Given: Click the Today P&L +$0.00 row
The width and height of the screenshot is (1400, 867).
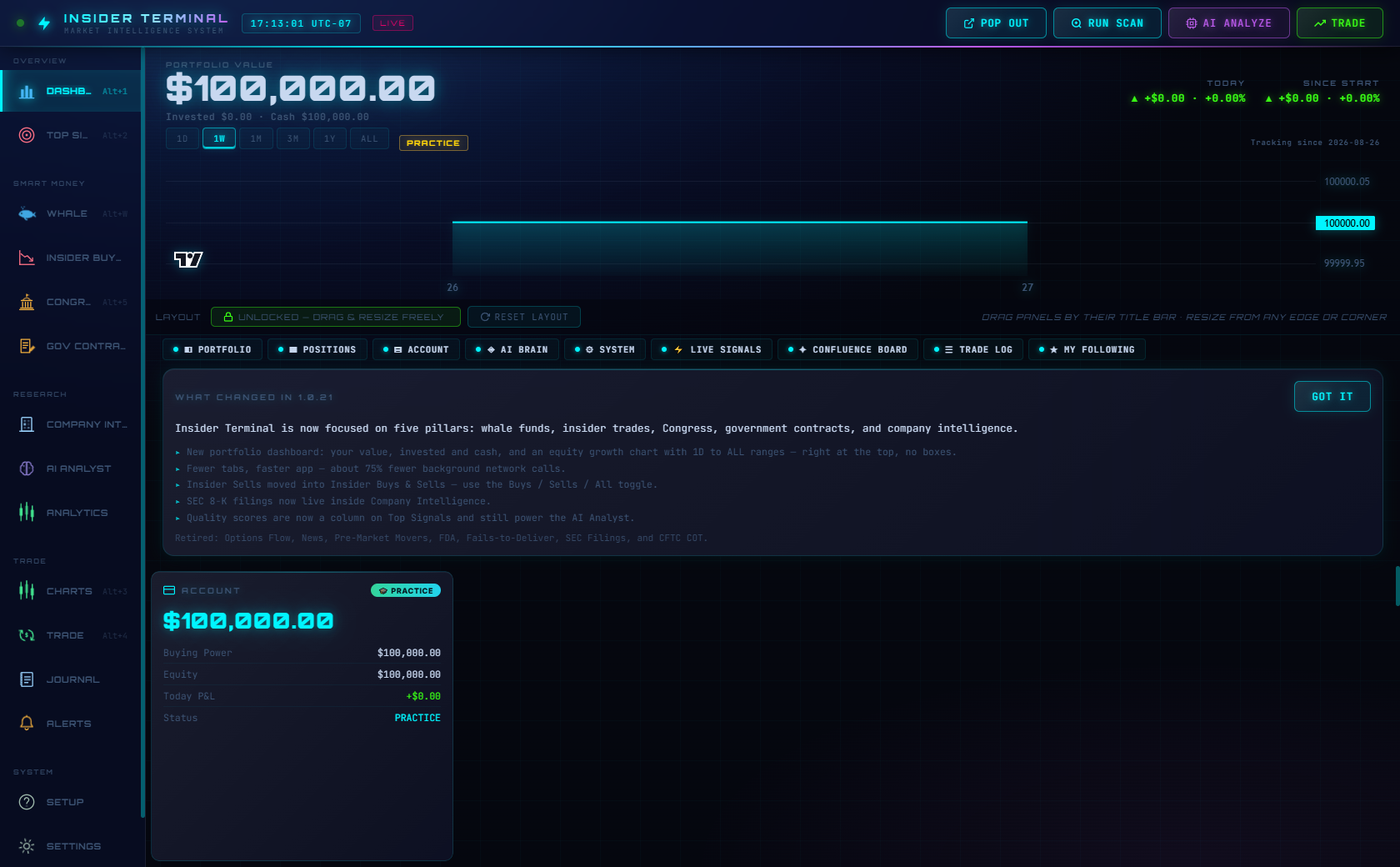Looking at the screenshot, I should [x=302, y=696].
